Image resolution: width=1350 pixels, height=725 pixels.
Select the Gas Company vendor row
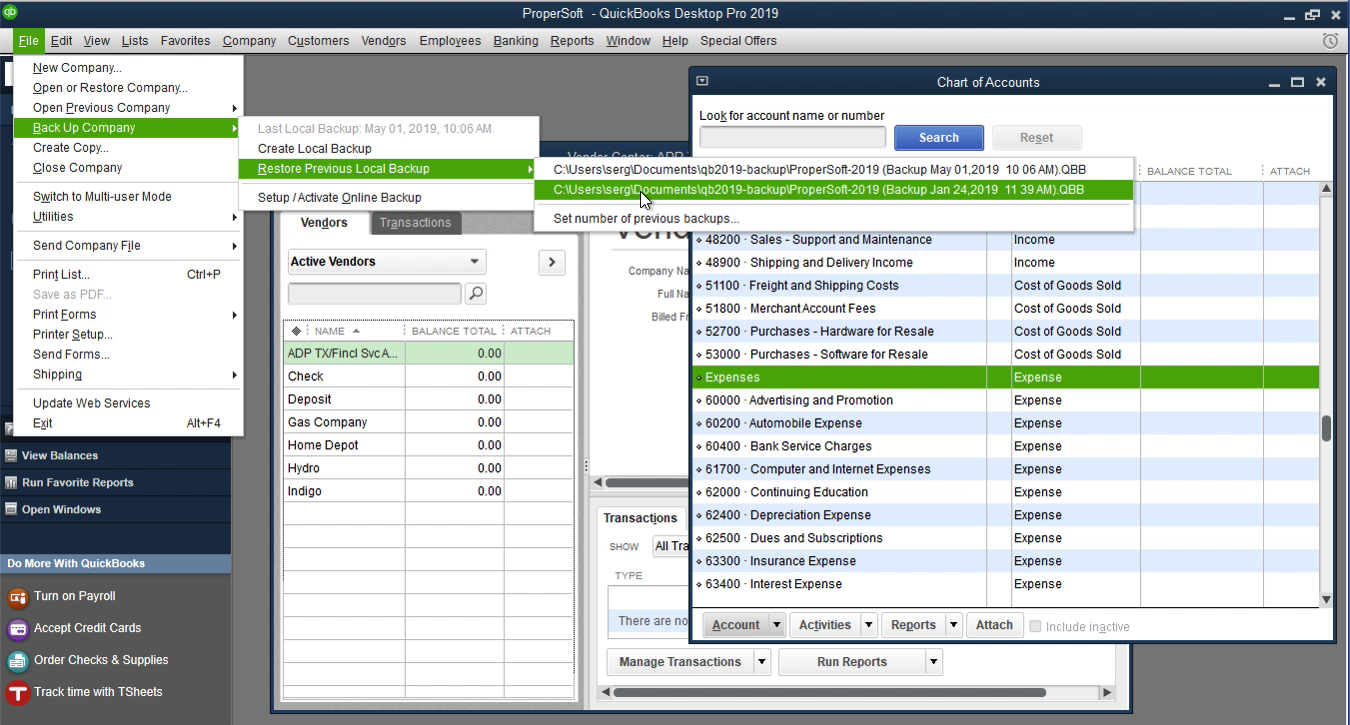point(429,423)
